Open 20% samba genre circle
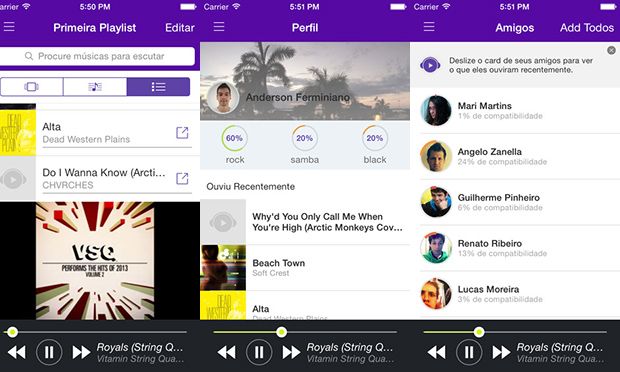 304,138
